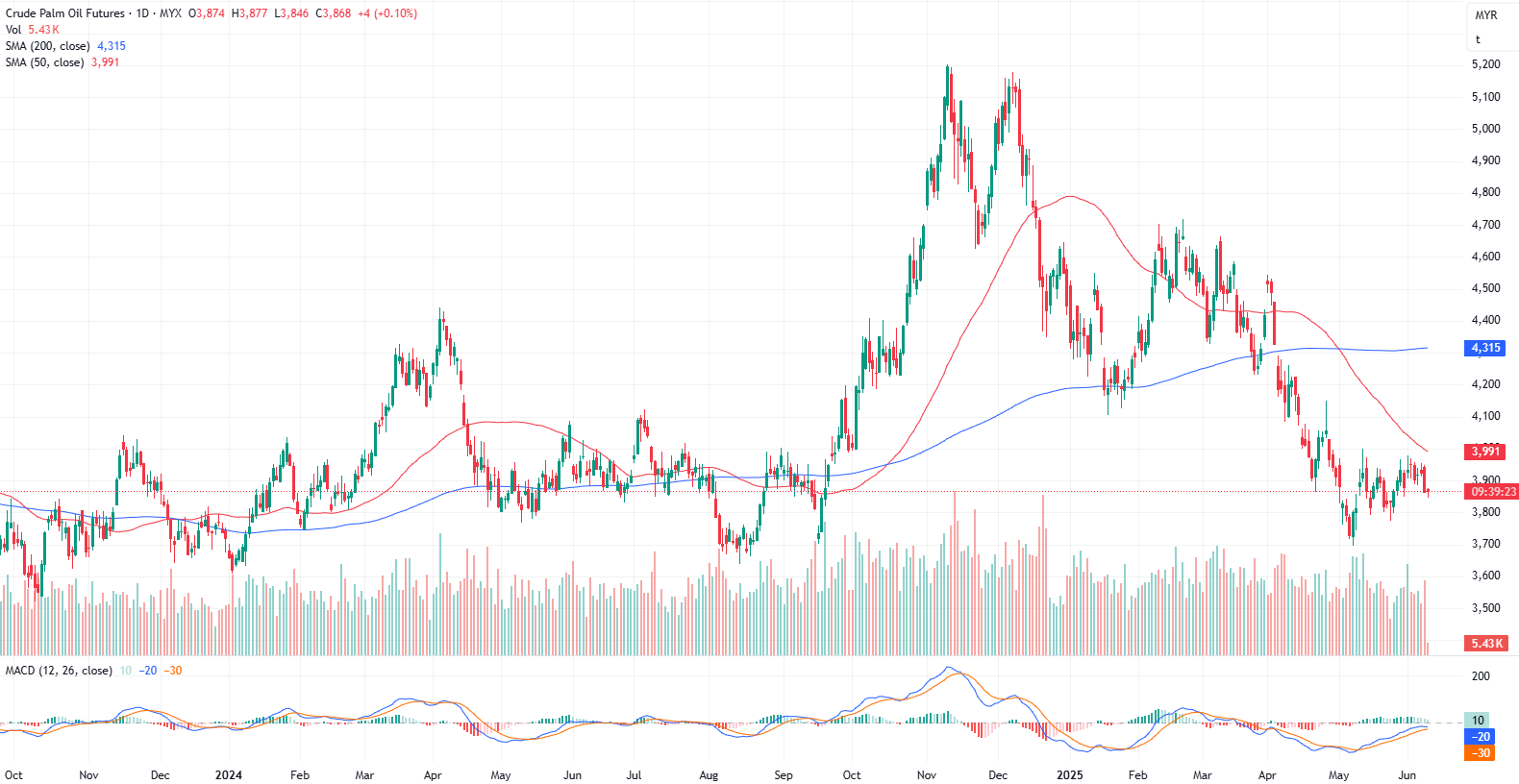Viewport: 1519px width, 784px height.
Task: Click the 200 level on MACD scale
Action: 1481,676
